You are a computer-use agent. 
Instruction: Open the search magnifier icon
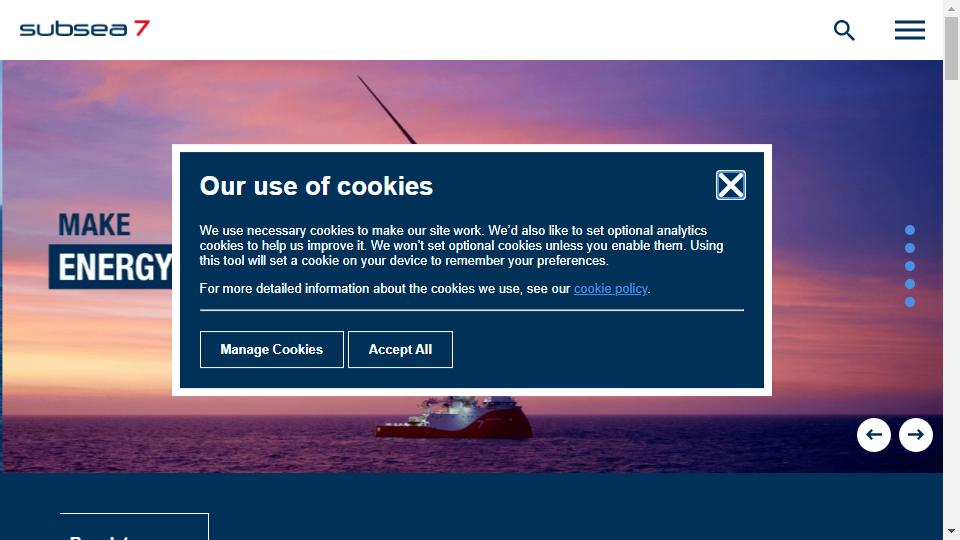(x=844, y=30)
